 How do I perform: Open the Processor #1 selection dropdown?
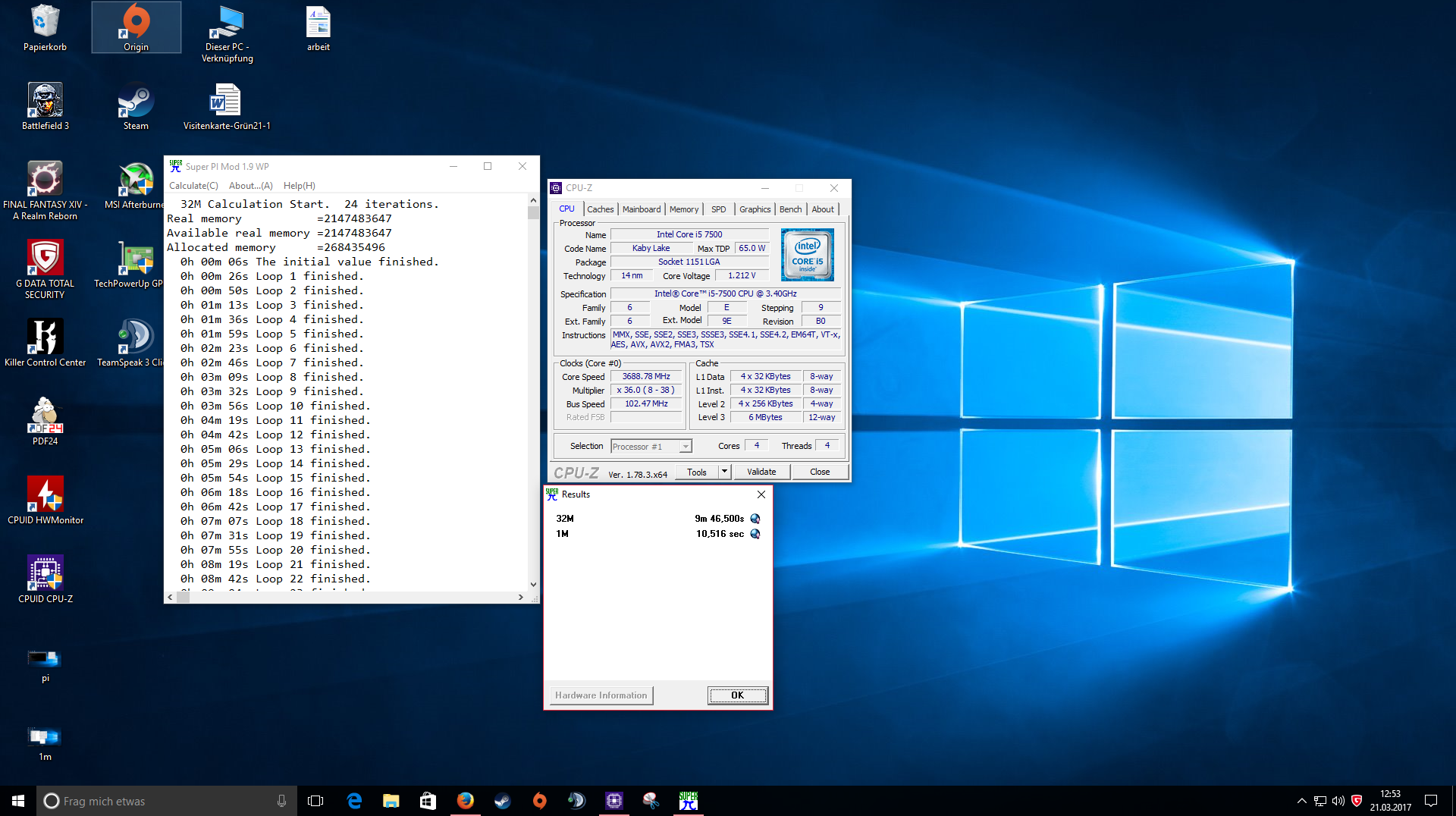tap(651, 447)
